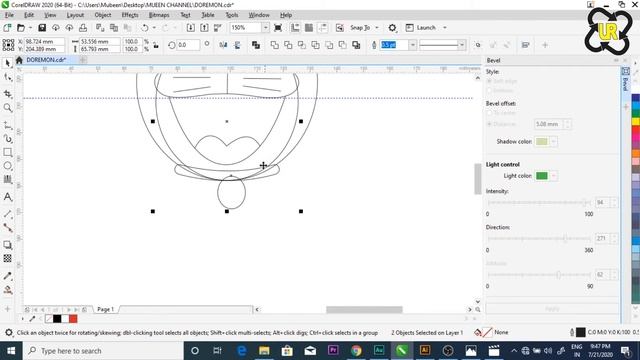
Task: Select the Ellipse tool
Action: (x=7, y=166)
